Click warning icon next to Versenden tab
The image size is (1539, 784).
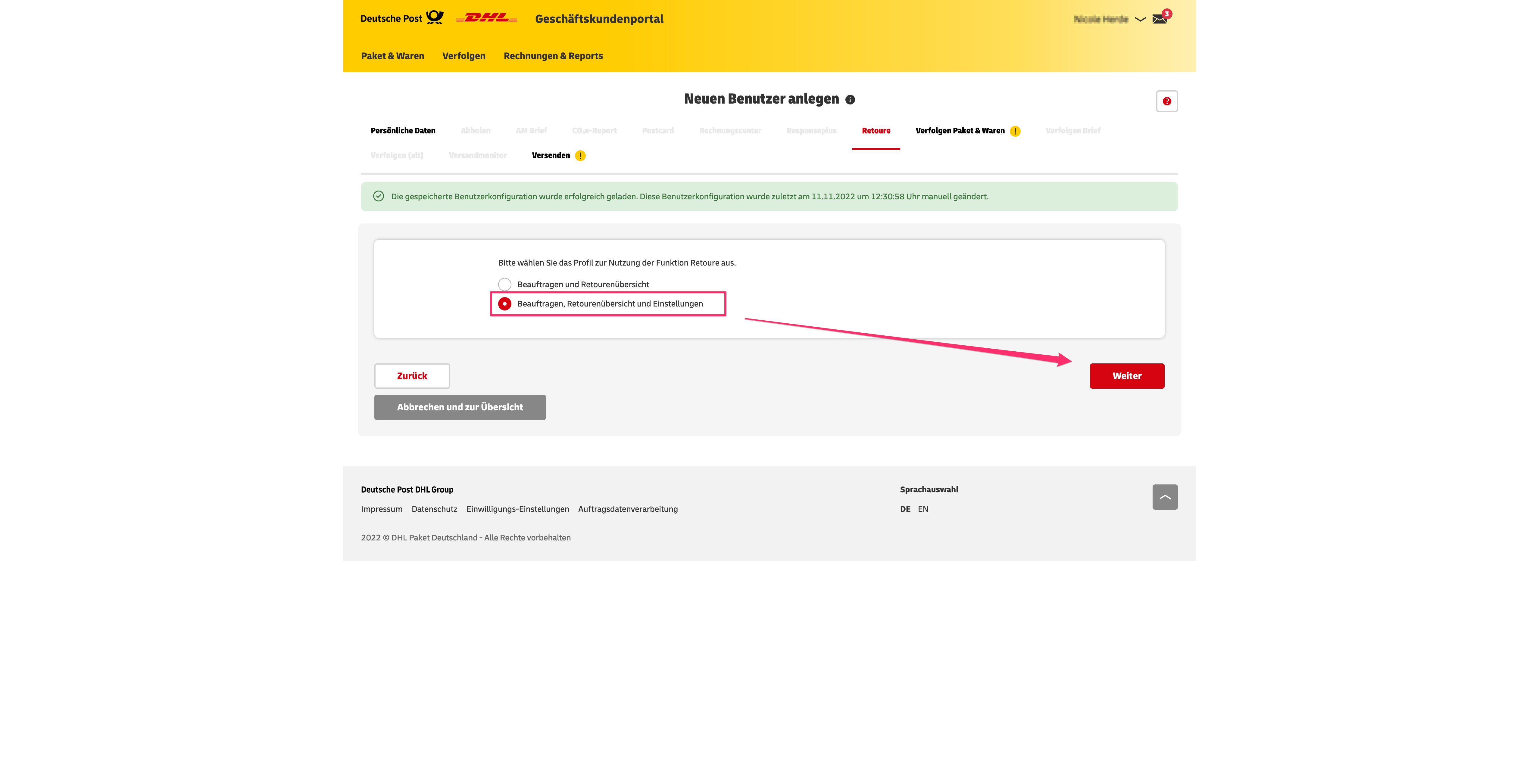click(x=580, y=156)
